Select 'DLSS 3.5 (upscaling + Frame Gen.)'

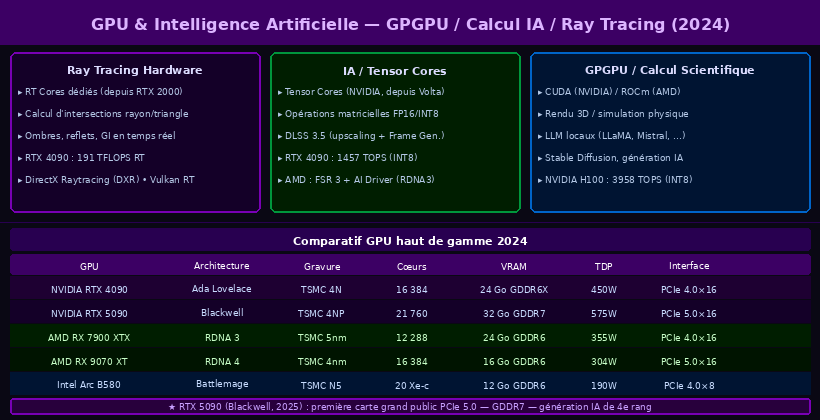[x=365, y=136]
